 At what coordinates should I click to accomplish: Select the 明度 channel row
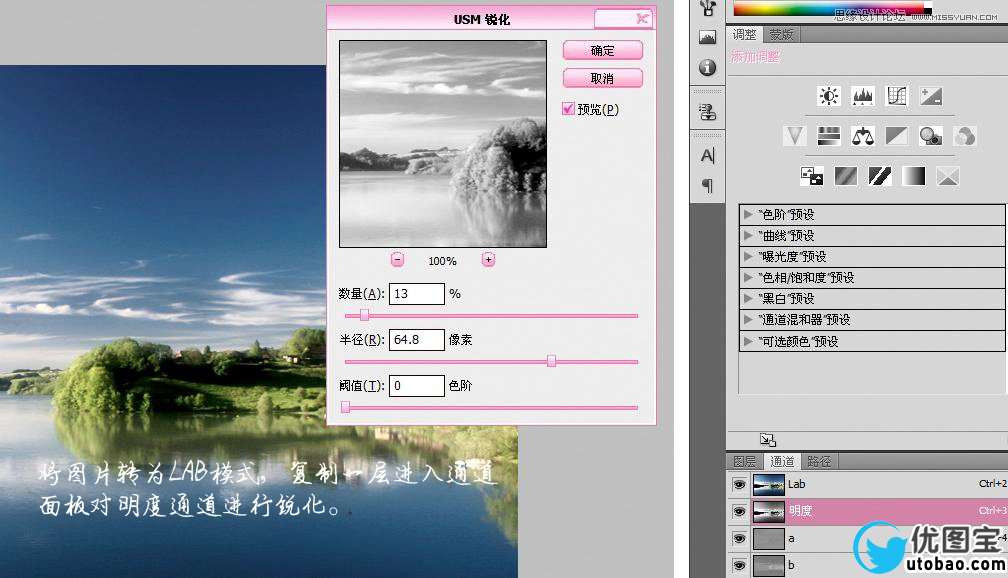point(867,512)
